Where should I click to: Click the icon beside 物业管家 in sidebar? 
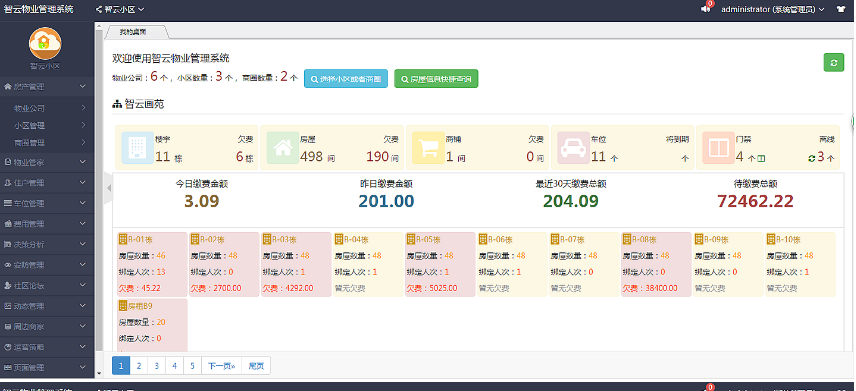(8, 162)
